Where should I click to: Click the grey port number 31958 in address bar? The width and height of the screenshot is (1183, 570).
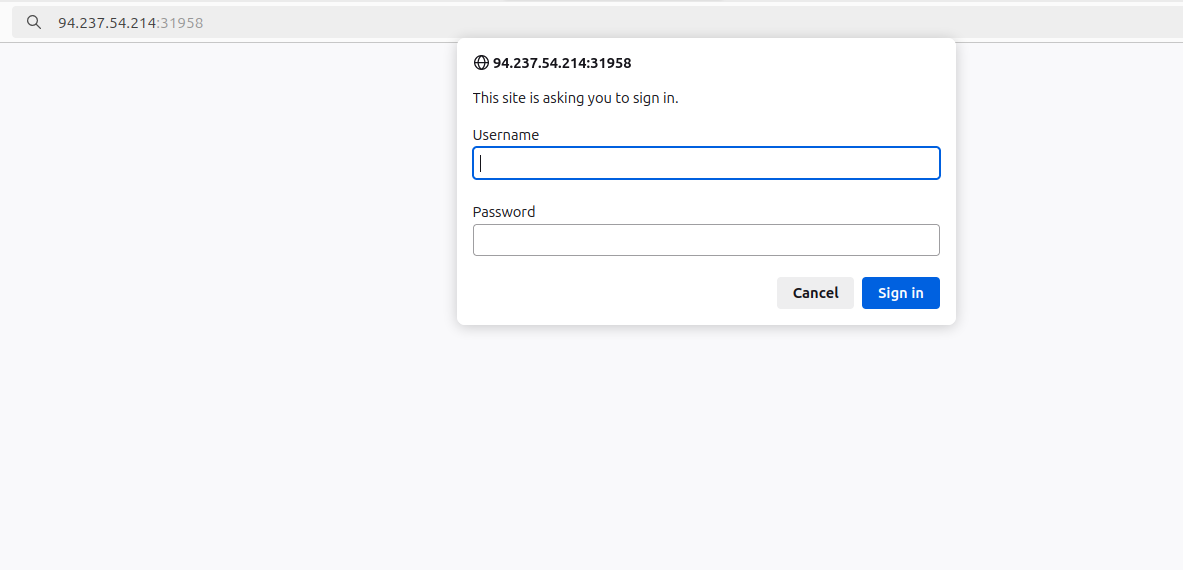point(182,22)
